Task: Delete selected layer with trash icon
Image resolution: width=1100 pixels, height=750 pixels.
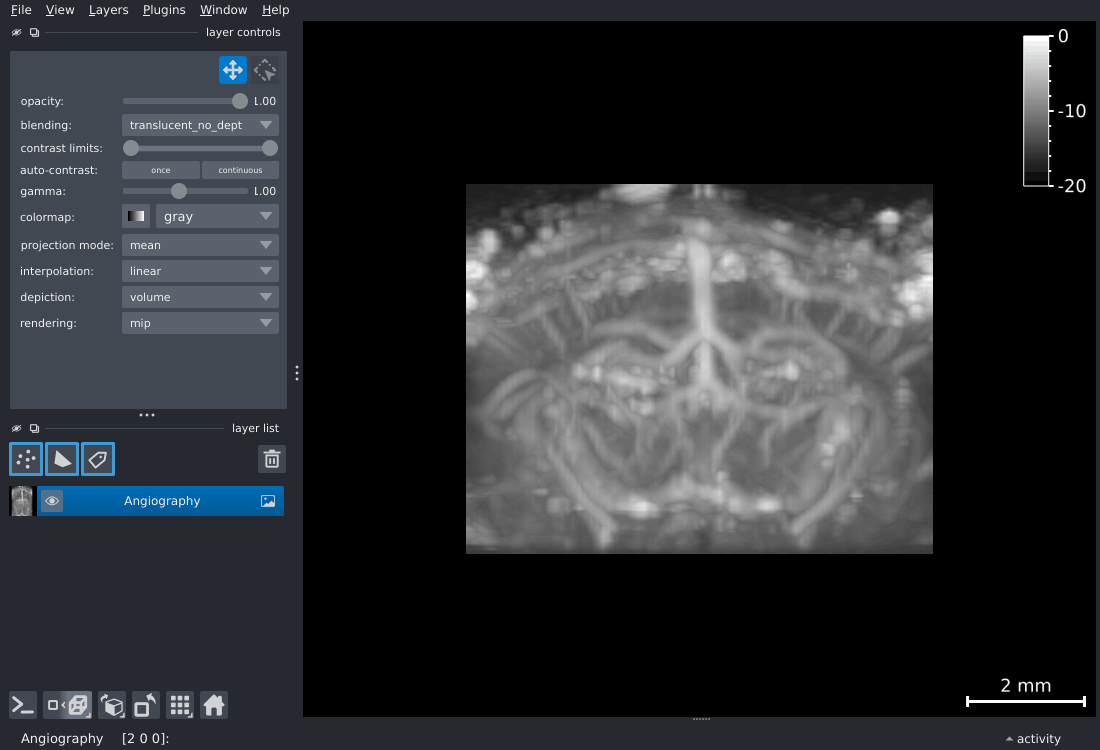Action: coord(271,460)
